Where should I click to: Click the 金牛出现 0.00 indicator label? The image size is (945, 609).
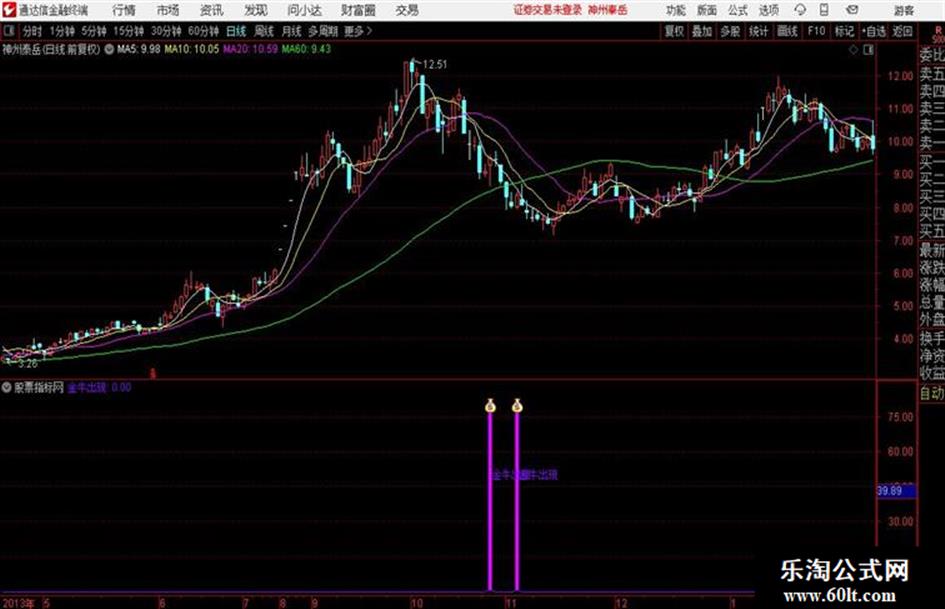click(99, 388)
